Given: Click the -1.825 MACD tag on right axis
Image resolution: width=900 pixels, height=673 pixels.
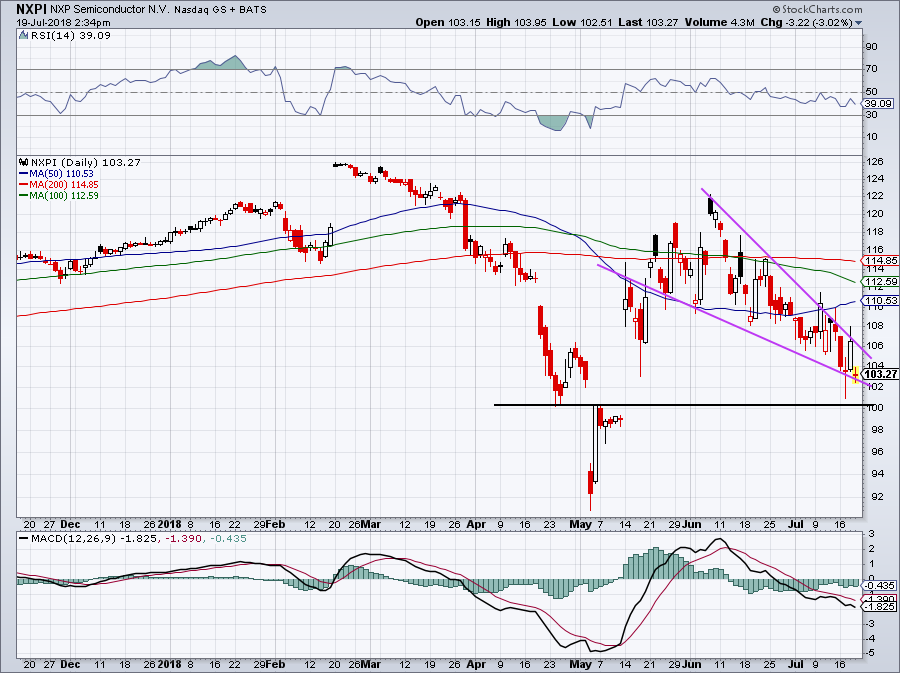Looking at the screenshot, I should [879, 606].
